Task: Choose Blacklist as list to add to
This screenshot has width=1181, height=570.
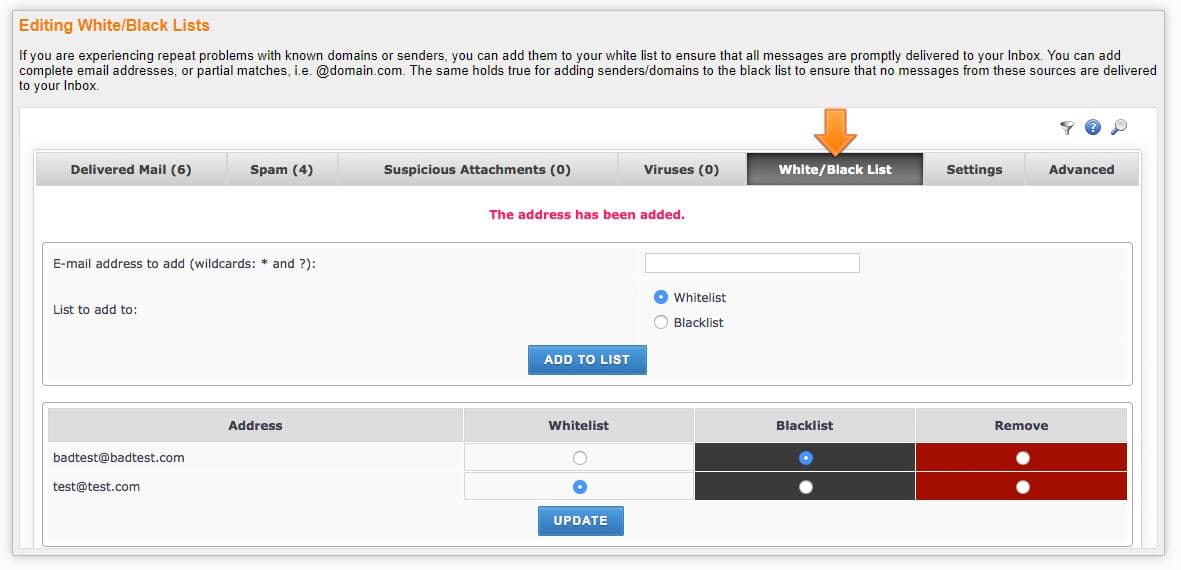Action: pyautogui.click(x=661, y=322)
